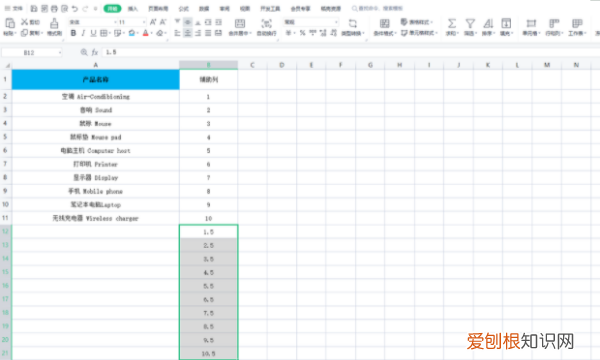Align text right
Image resolution: width=600 pixels, height=360 pixels.
(198, 33)
